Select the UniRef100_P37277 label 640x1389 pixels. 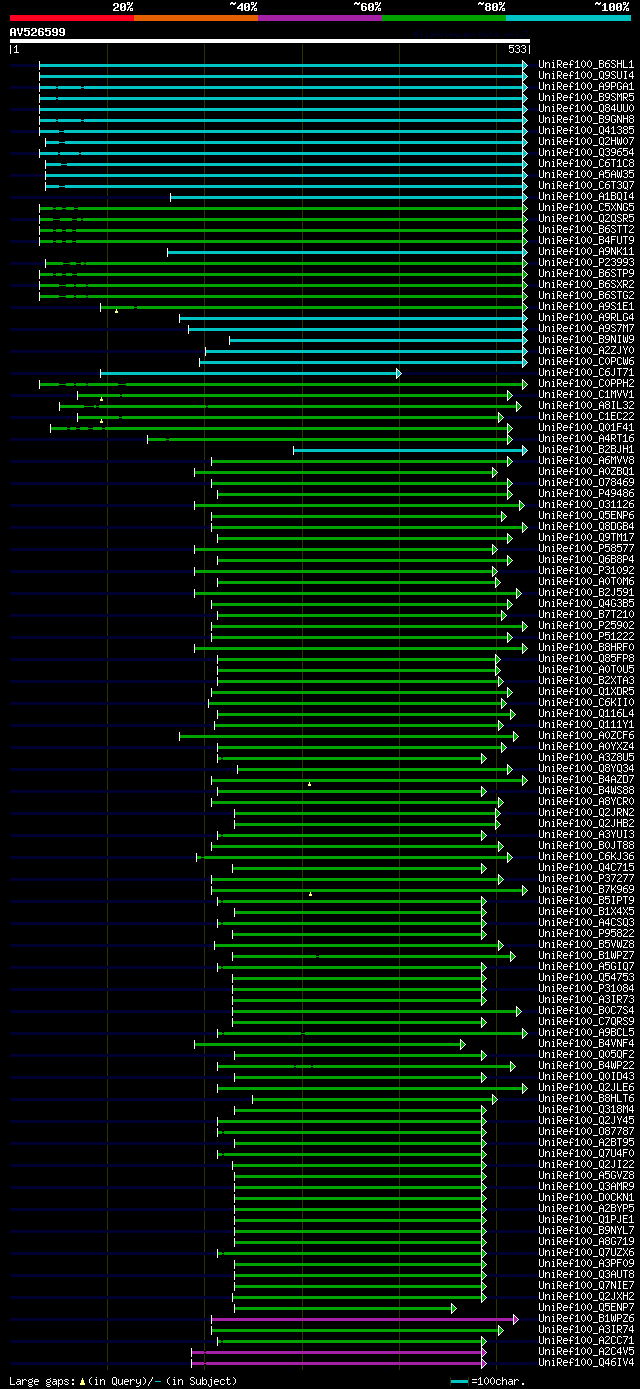coord(586,879)
